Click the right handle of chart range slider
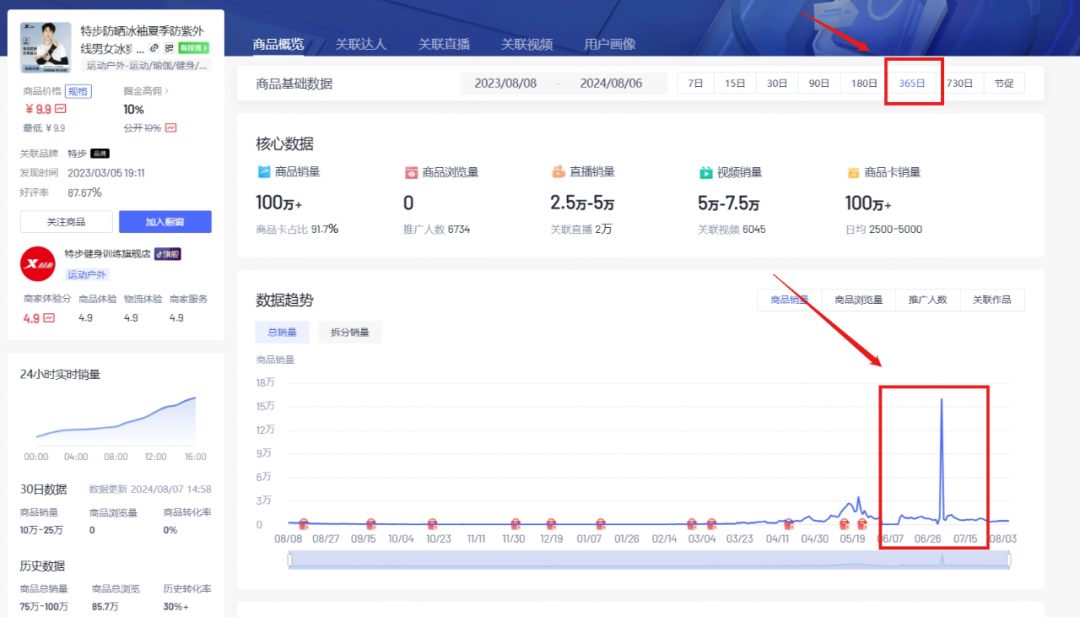This screenshot has width=1080, height=617. (1009, 560)
